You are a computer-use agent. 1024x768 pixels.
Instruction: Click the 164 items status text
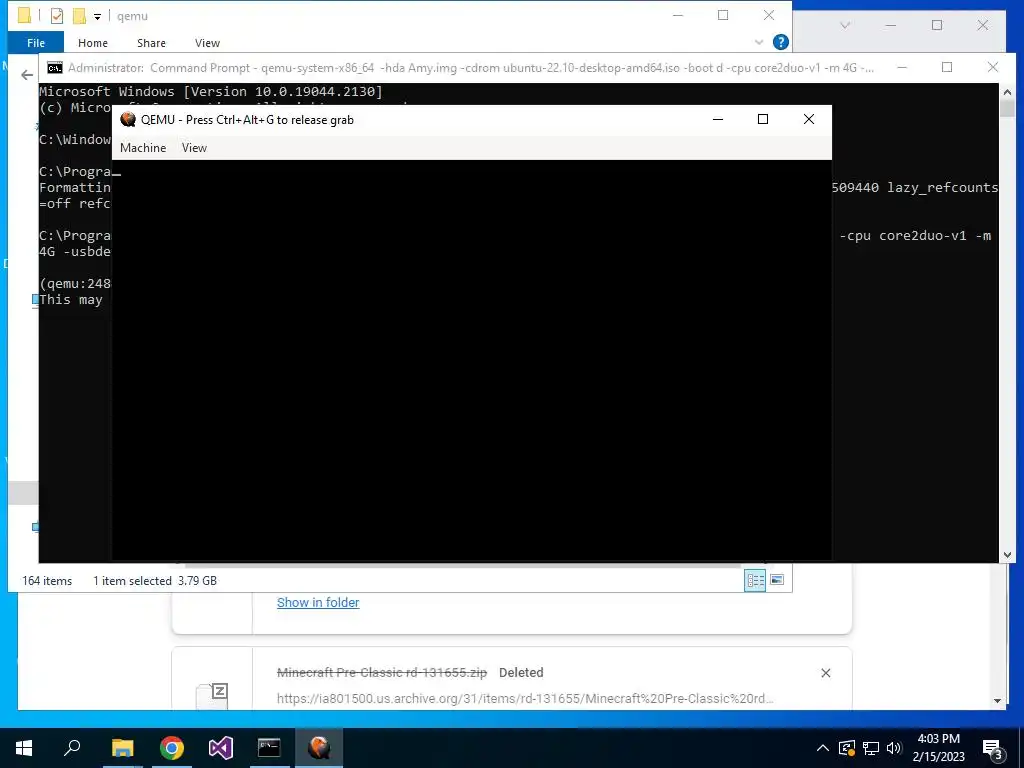[47, 581]
